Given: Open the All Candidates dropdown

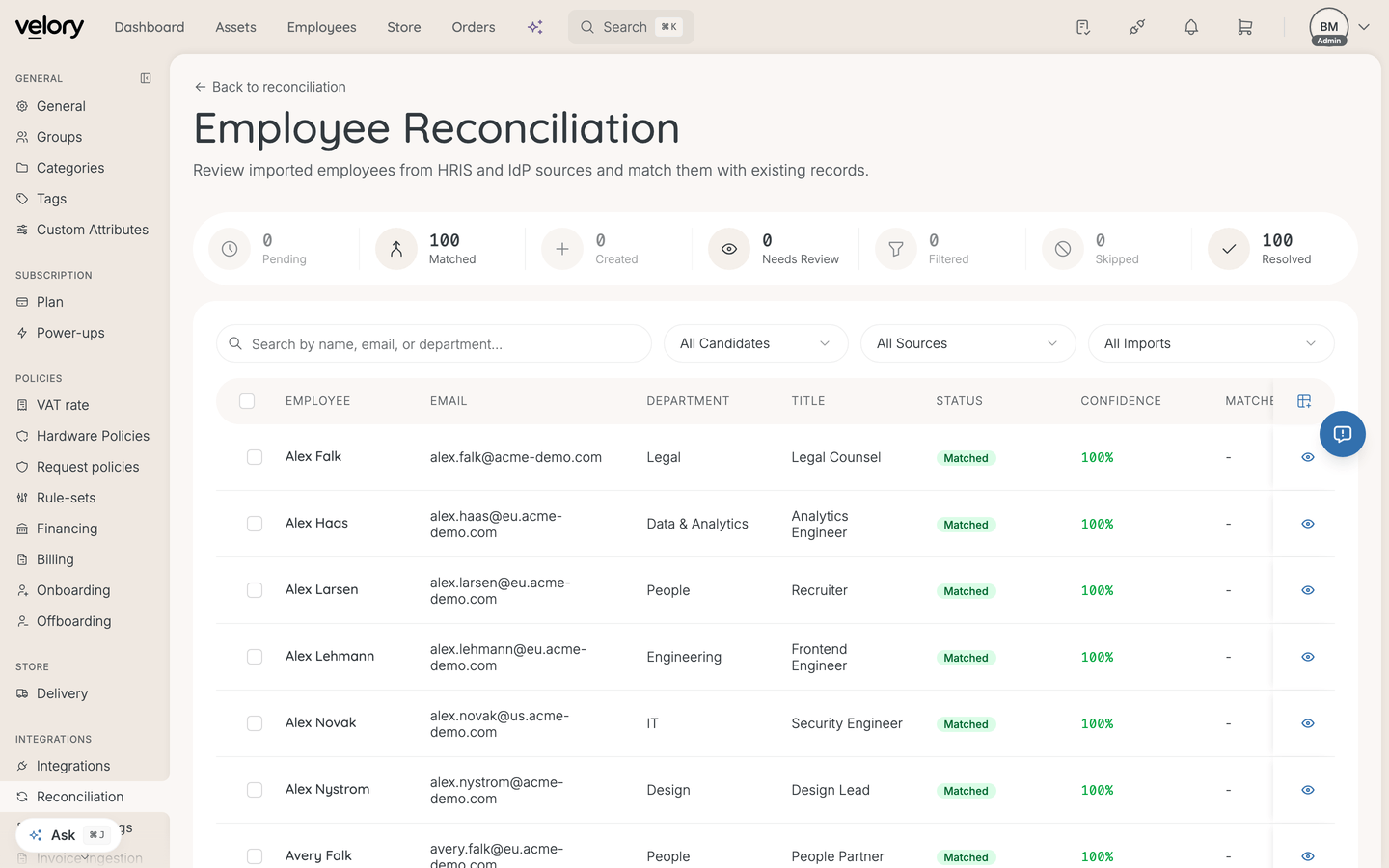Looking at the screenshot, I should (756, 343).
